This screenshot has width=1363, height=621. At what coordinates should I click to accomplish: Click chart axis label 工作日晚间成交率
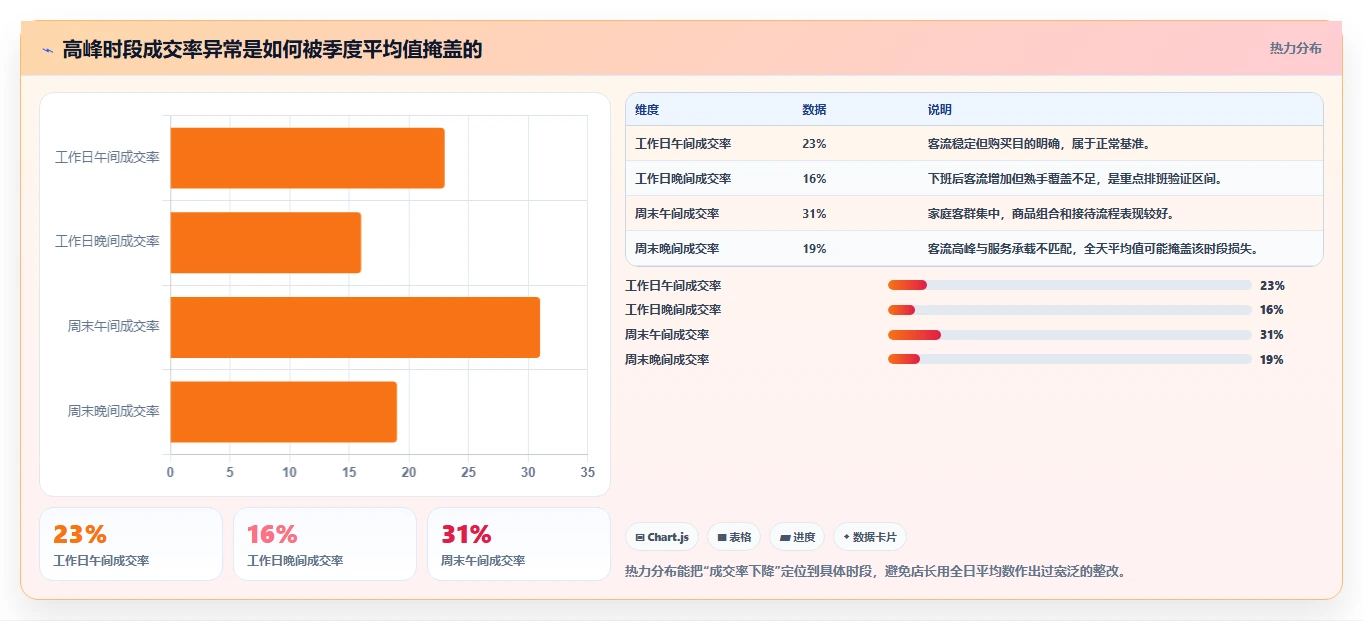tap(107, 242)
